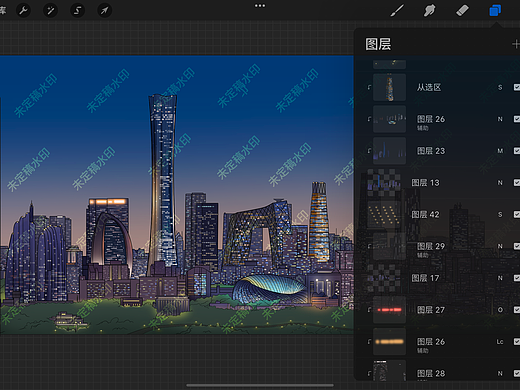520x390 pixels.
Task: Open the Actions wrench menu
Action: [x=23, y=11]
